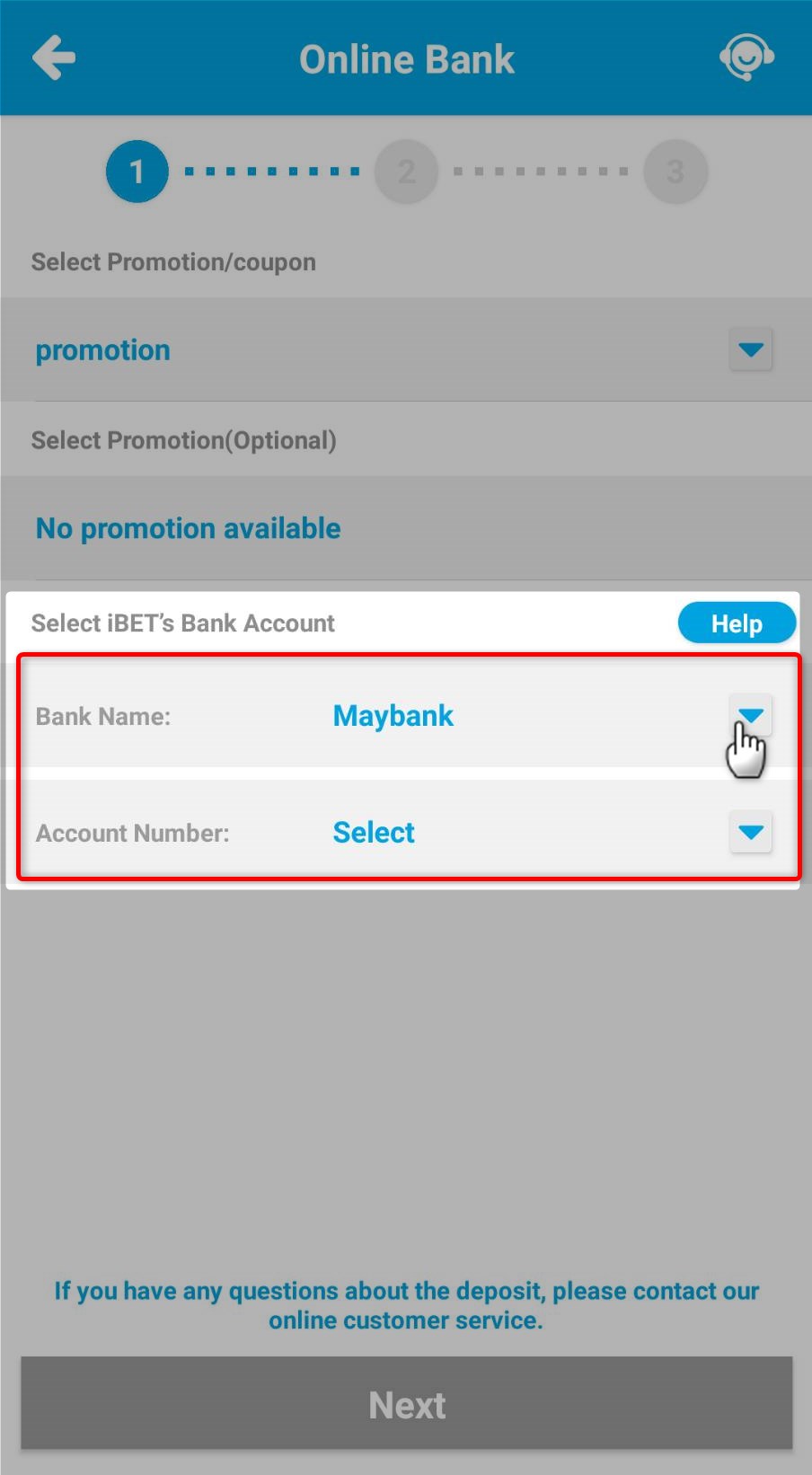Select the promotion option text
The image size is (812, 1475).
tap(101, 349)
